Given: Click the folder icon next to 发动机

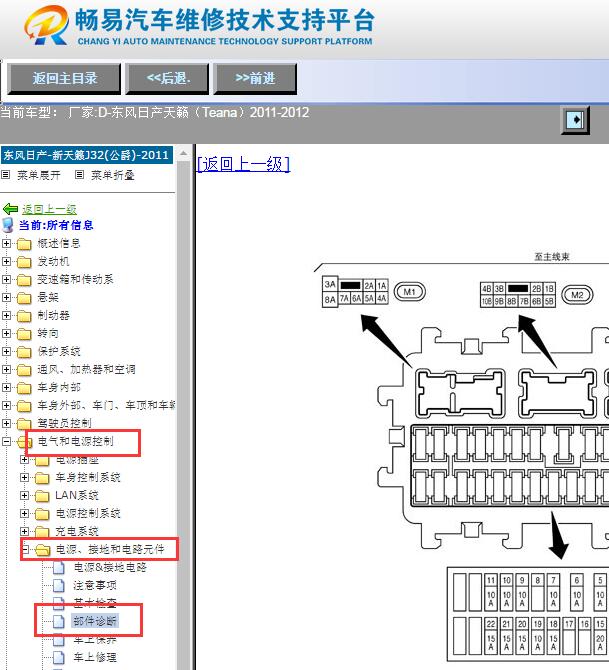Looking at the screenshot, I should tap(24, 262).
